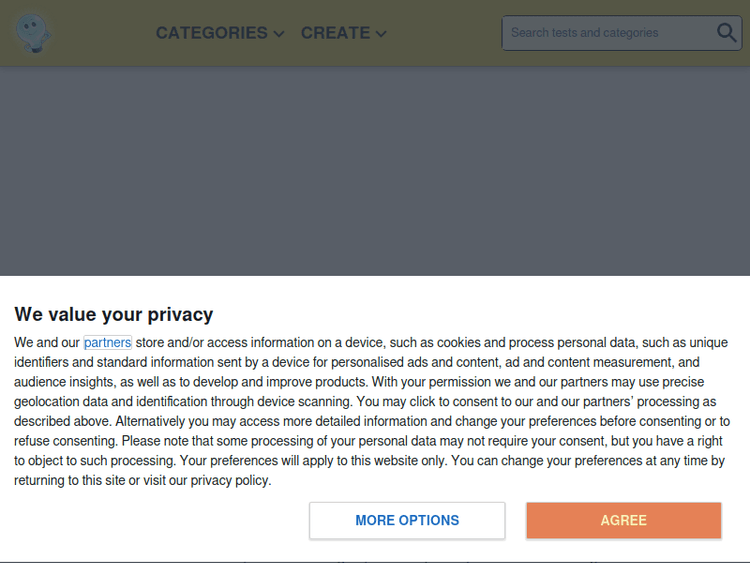The width and height of the screenshot is (750, 563).
Task: Click the words 'audience insights' in the notice
Action: (60, 382)
